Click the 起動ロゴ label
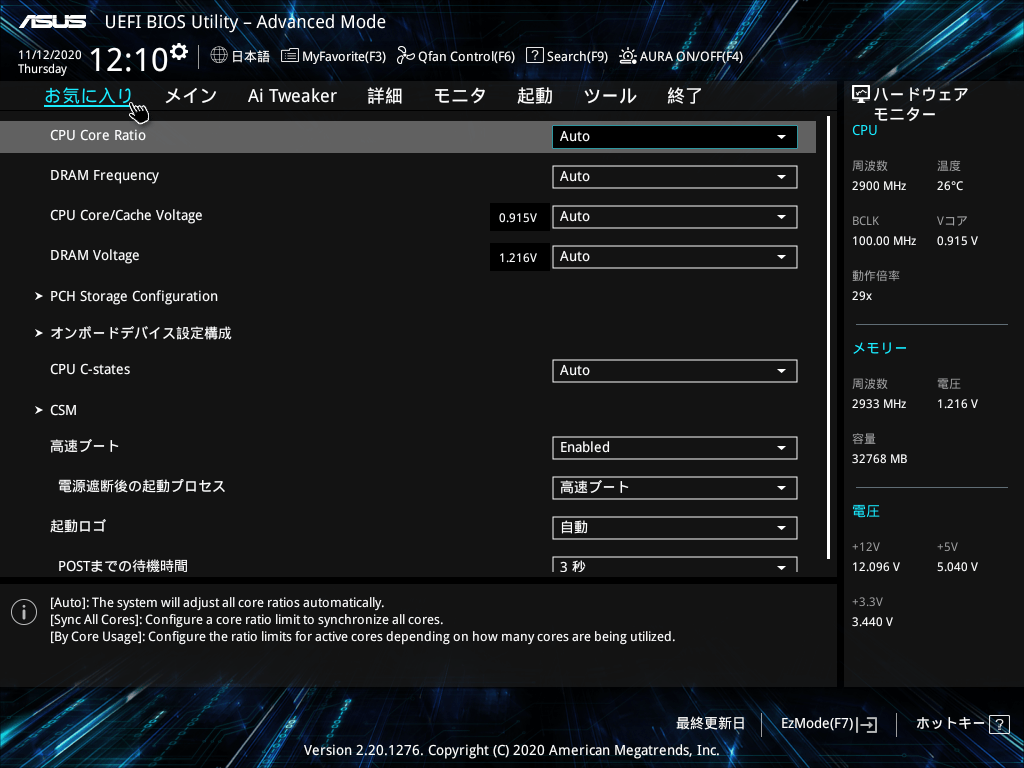The image size is (1024, 768). click(x=78, y=526)
